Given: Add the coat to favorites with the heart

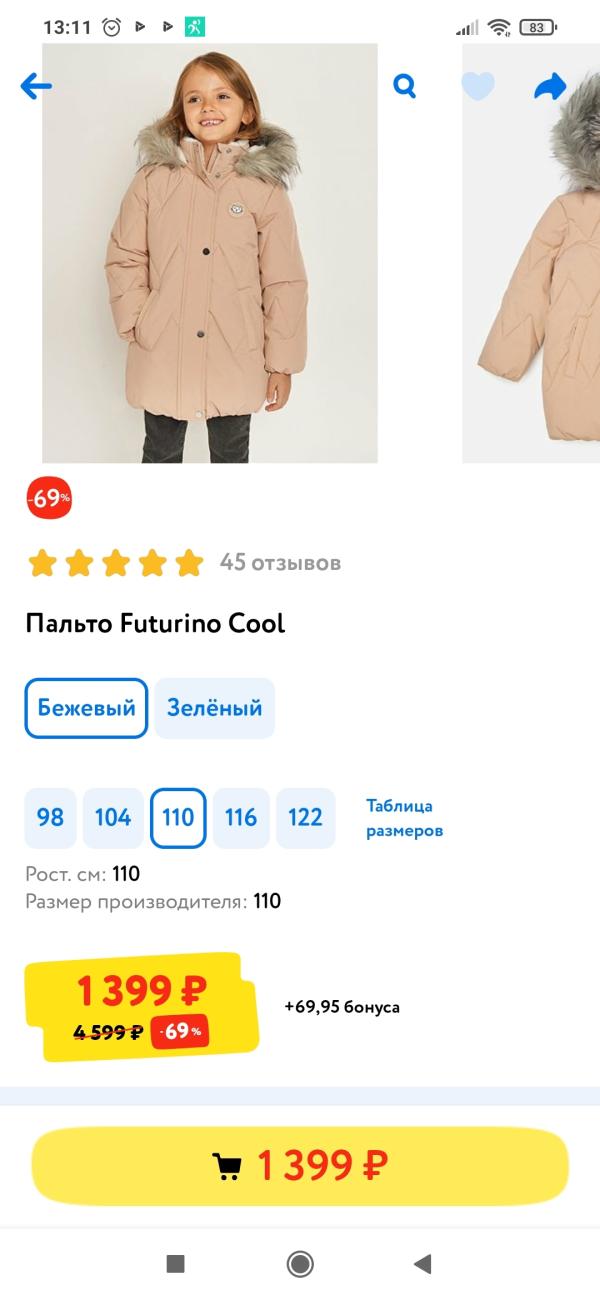Looking at the screenshot, I should tap(478, 86).
